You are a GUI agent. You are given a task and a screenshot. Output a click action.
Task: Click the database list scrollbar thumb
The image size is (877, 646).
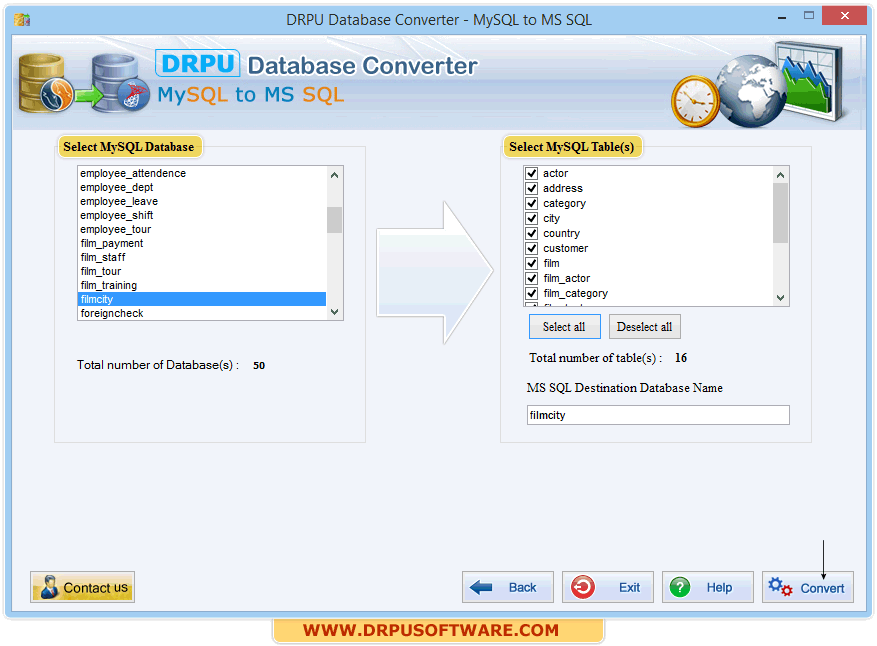tap(334, 220)
